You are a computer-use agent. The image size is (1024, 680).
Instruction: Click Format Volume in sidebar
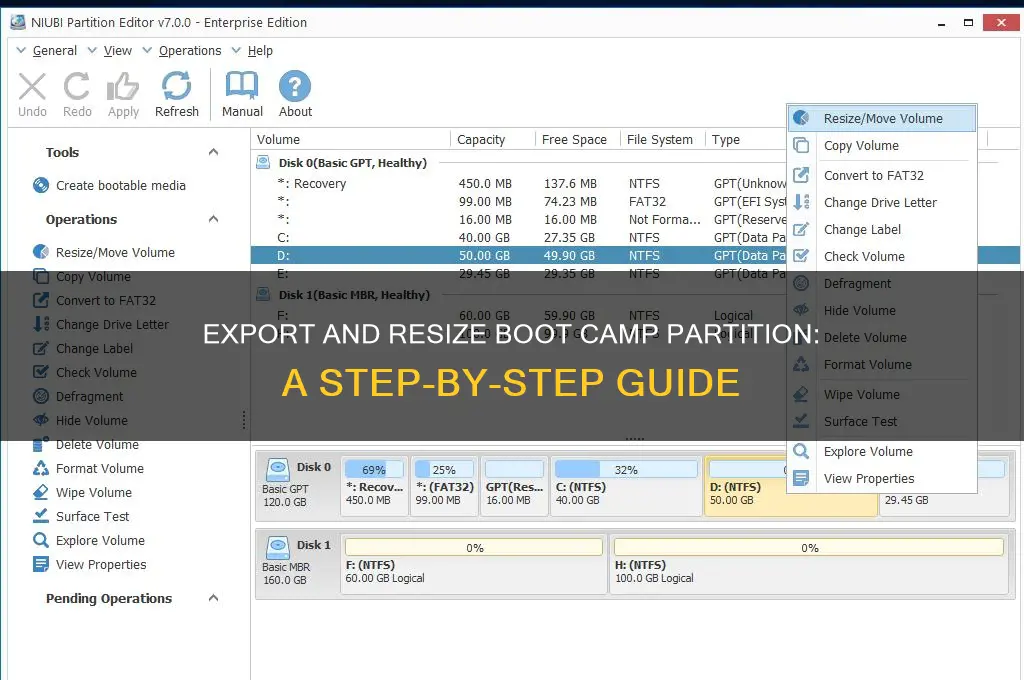tap(100, 468)
